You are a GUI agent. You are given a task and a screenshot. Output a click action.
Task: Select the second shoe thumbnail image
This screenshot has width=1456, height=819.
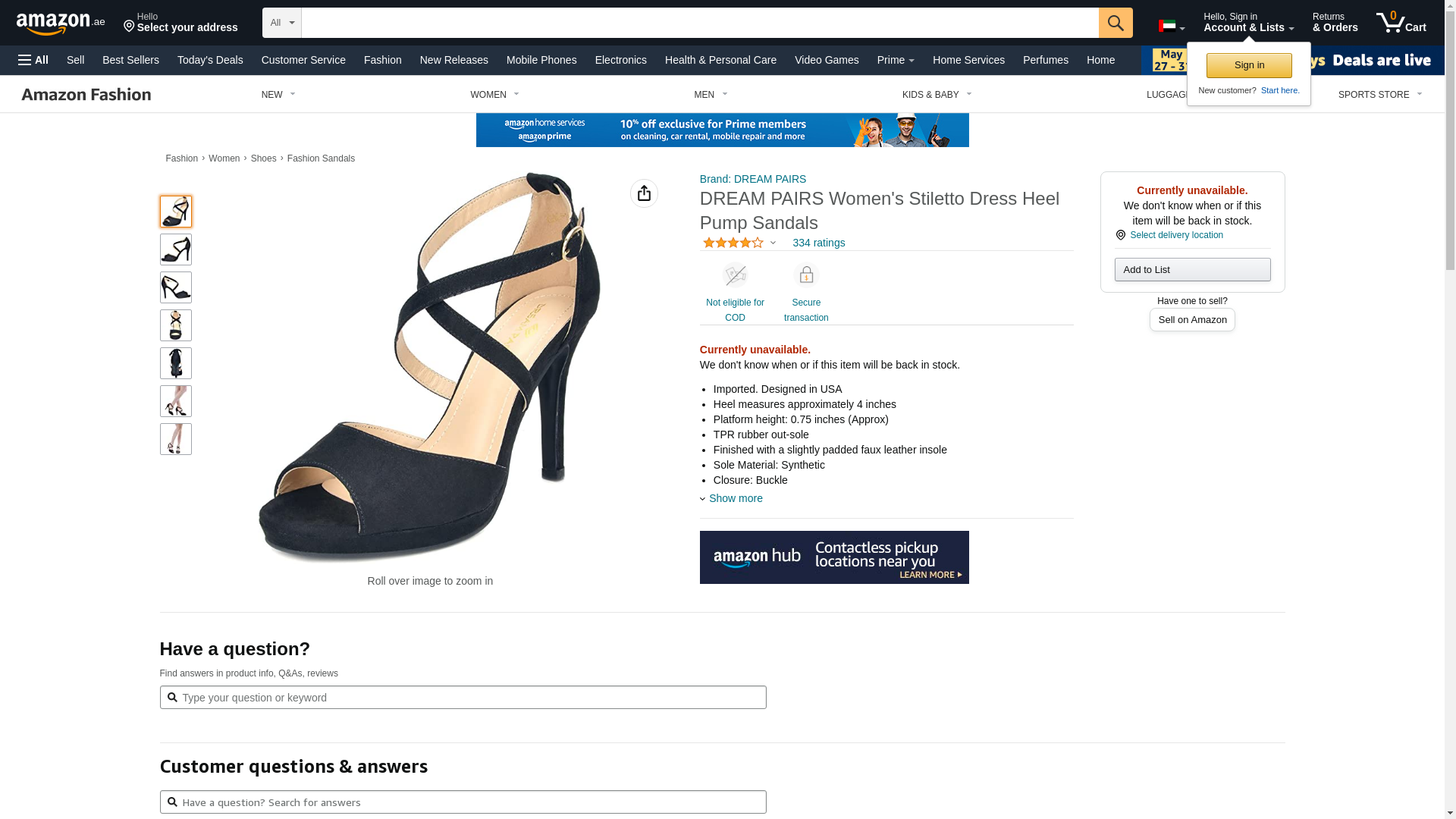(x=175, y=249)
